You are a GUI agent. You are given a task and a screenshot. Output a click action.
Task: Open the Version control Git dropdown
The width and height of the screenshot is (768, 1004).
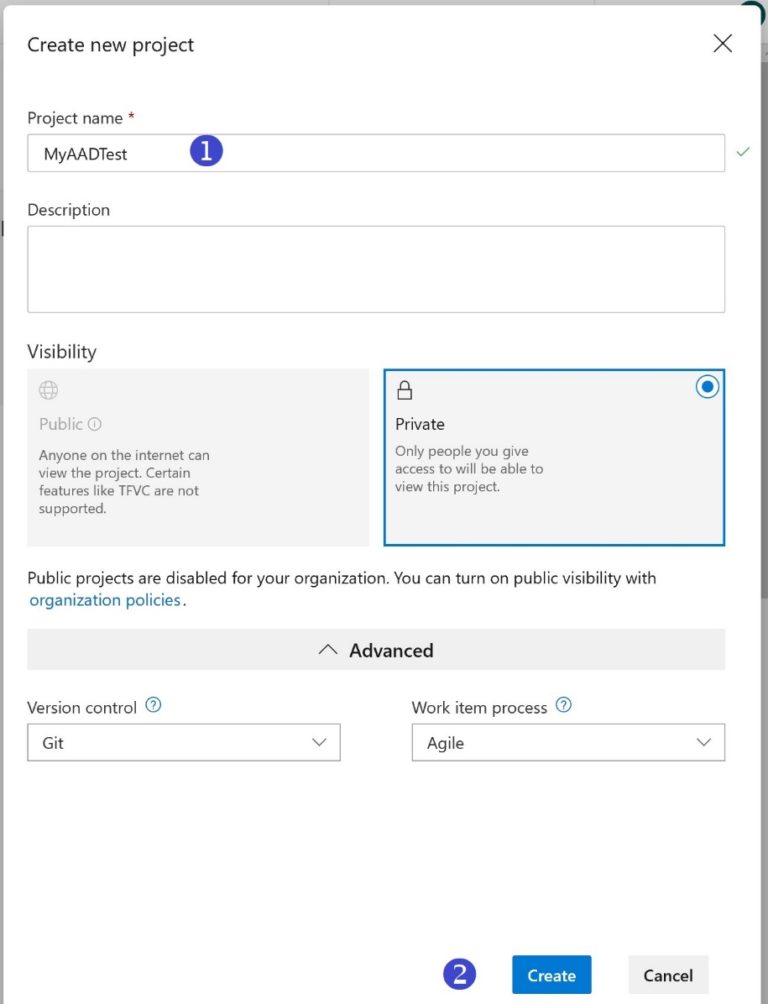pyautogui.click(x=184, y=743)
